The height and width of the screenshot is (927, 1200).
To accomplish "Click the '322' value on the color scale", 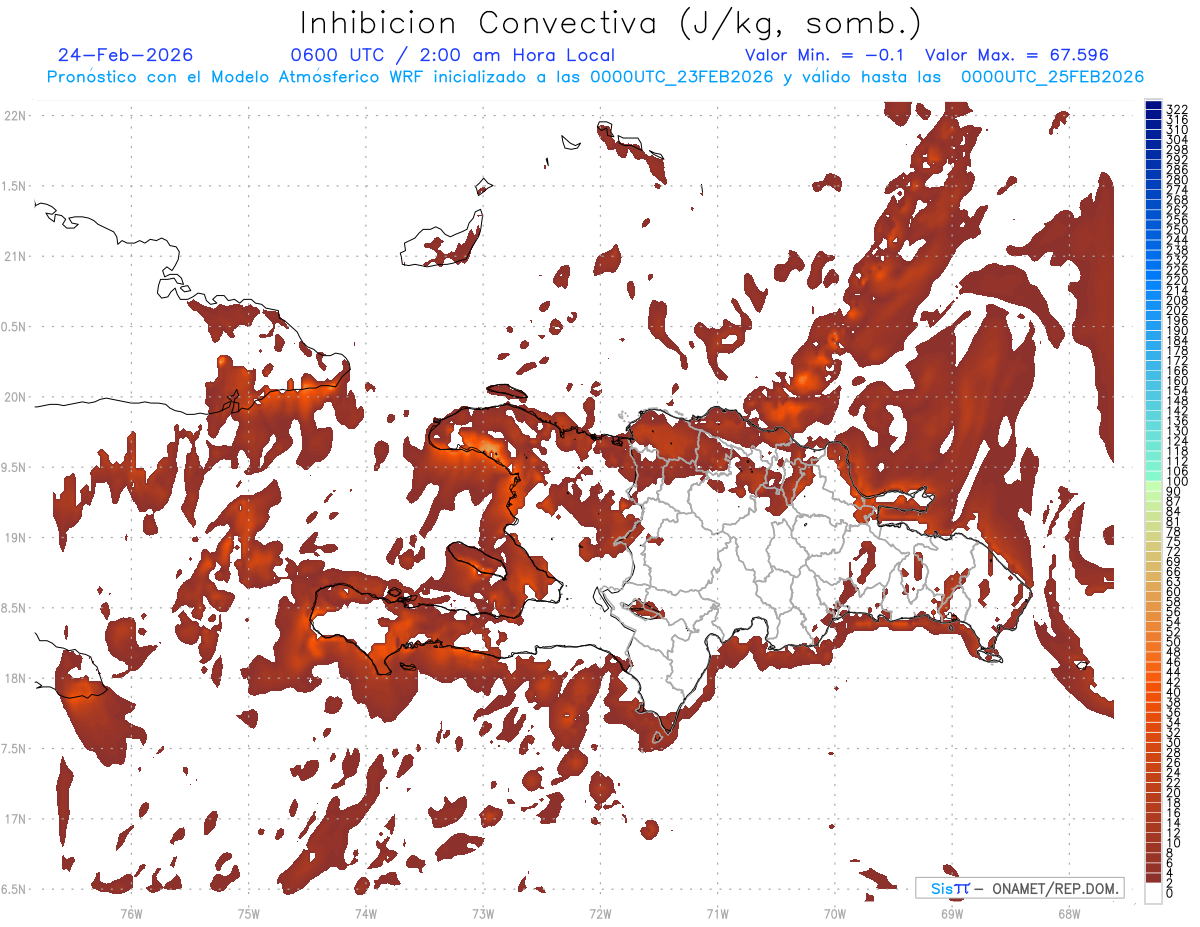I will [1176, 108].
